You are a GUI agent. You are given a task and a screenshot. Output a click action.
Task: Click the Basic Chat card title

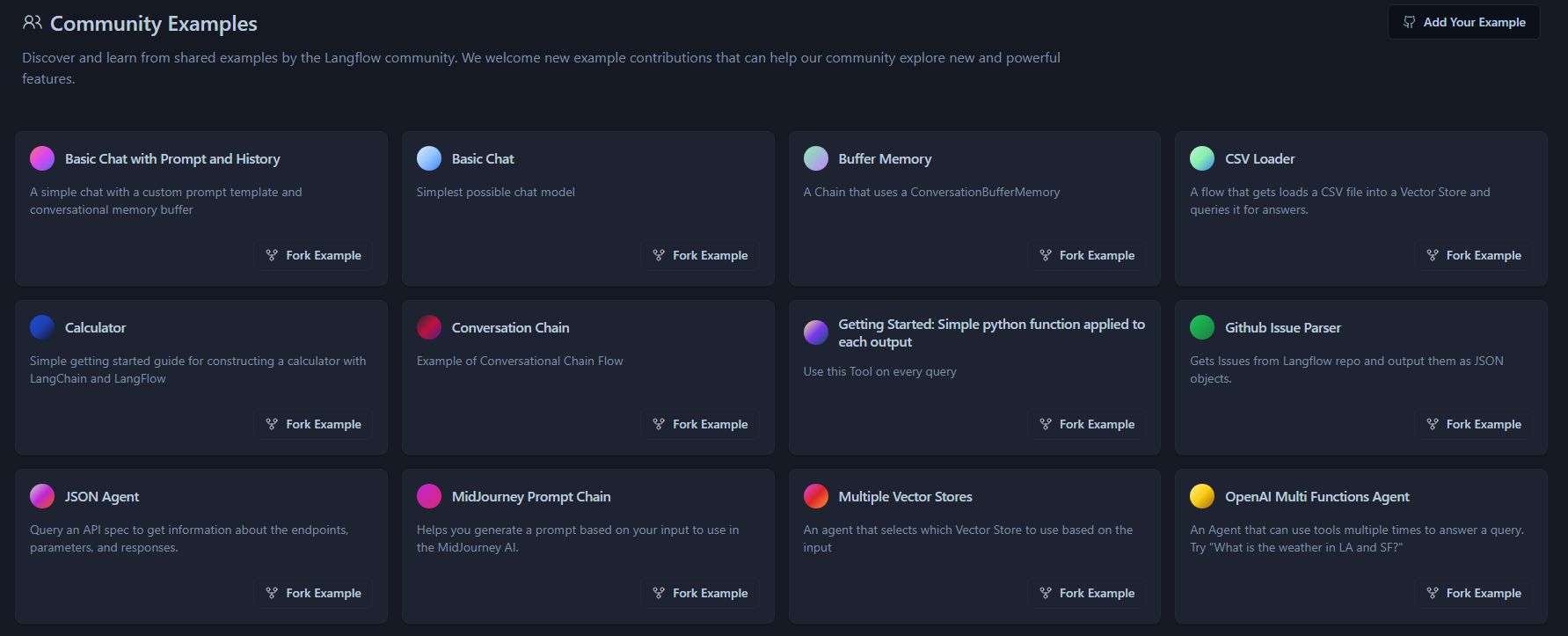click(483, 159)
